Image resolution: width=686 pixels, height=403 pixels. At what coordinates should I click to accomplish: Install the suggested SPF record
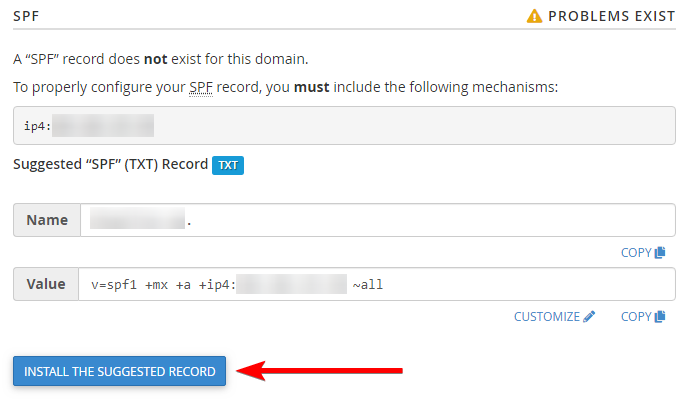pyautogui.click(x=119, y=371)
